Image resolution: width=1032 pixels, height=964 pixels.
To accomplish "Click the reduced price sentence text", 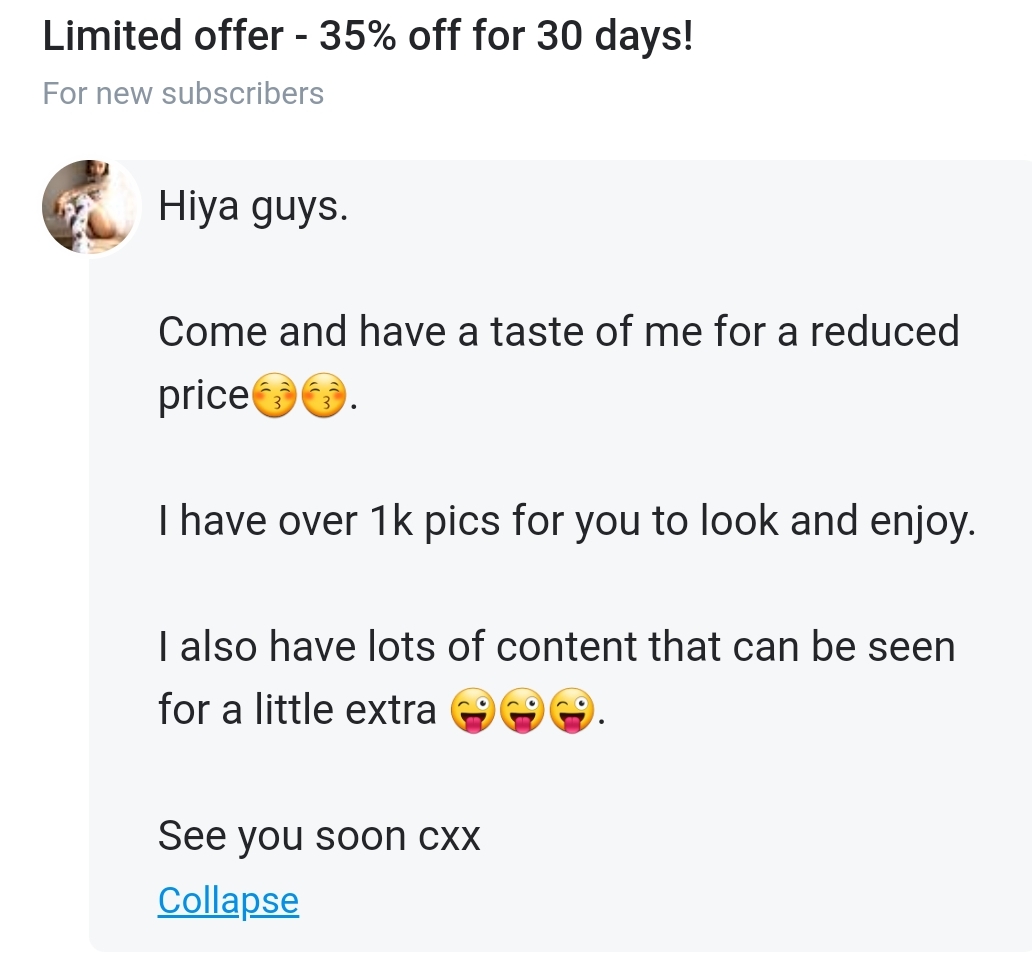I will point(558,331).
